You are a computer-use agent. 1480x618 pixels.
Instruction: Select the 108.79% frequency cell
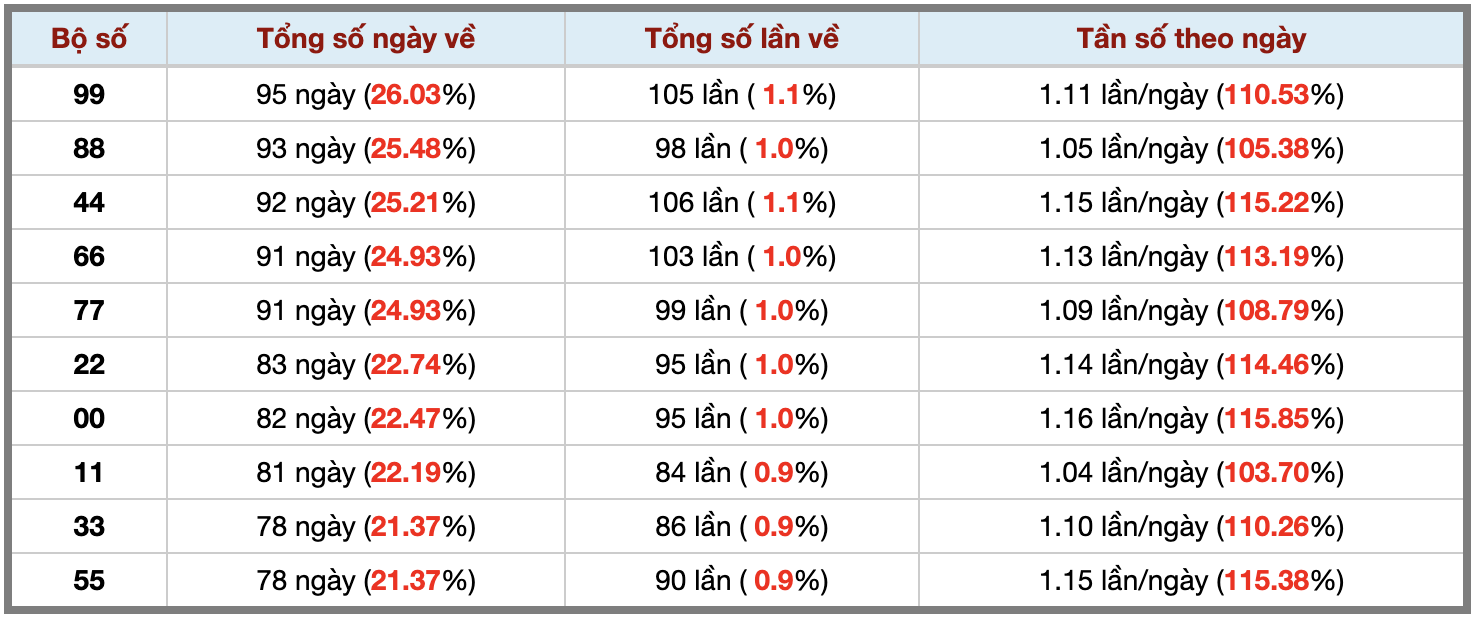[1191, 311]
